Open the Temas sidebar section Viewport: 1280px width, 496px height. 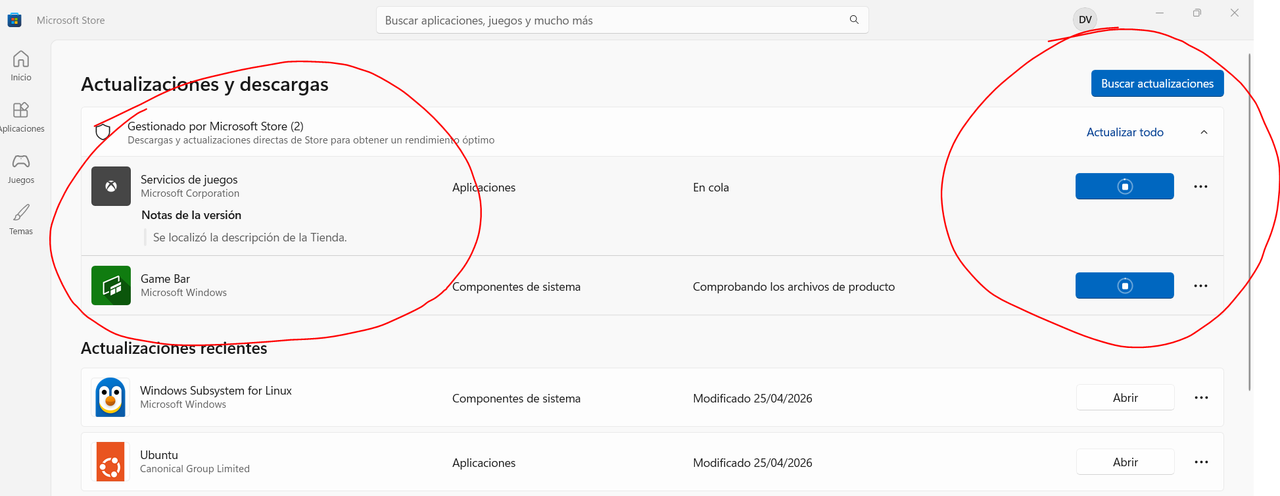tap(21, 219)
